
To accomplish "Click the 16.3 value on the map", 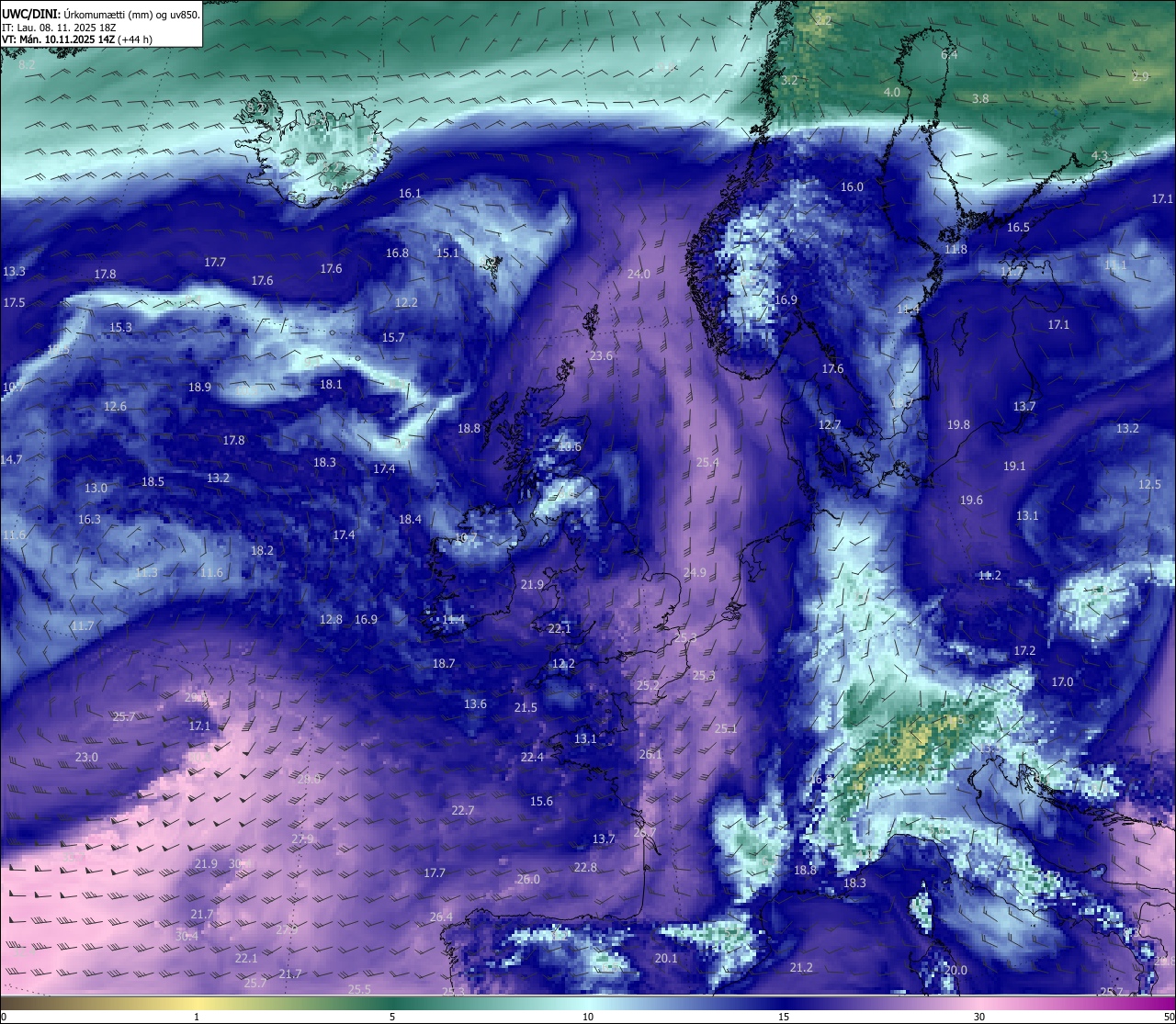I will tap(89, 519).
